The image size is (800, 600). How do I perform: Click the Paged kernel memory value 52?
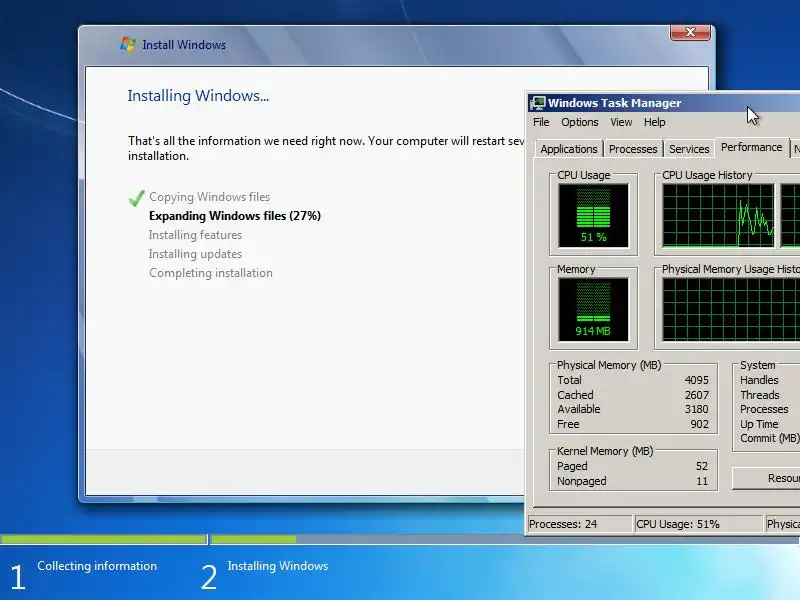pyautogui.click(x=702, y=466)
